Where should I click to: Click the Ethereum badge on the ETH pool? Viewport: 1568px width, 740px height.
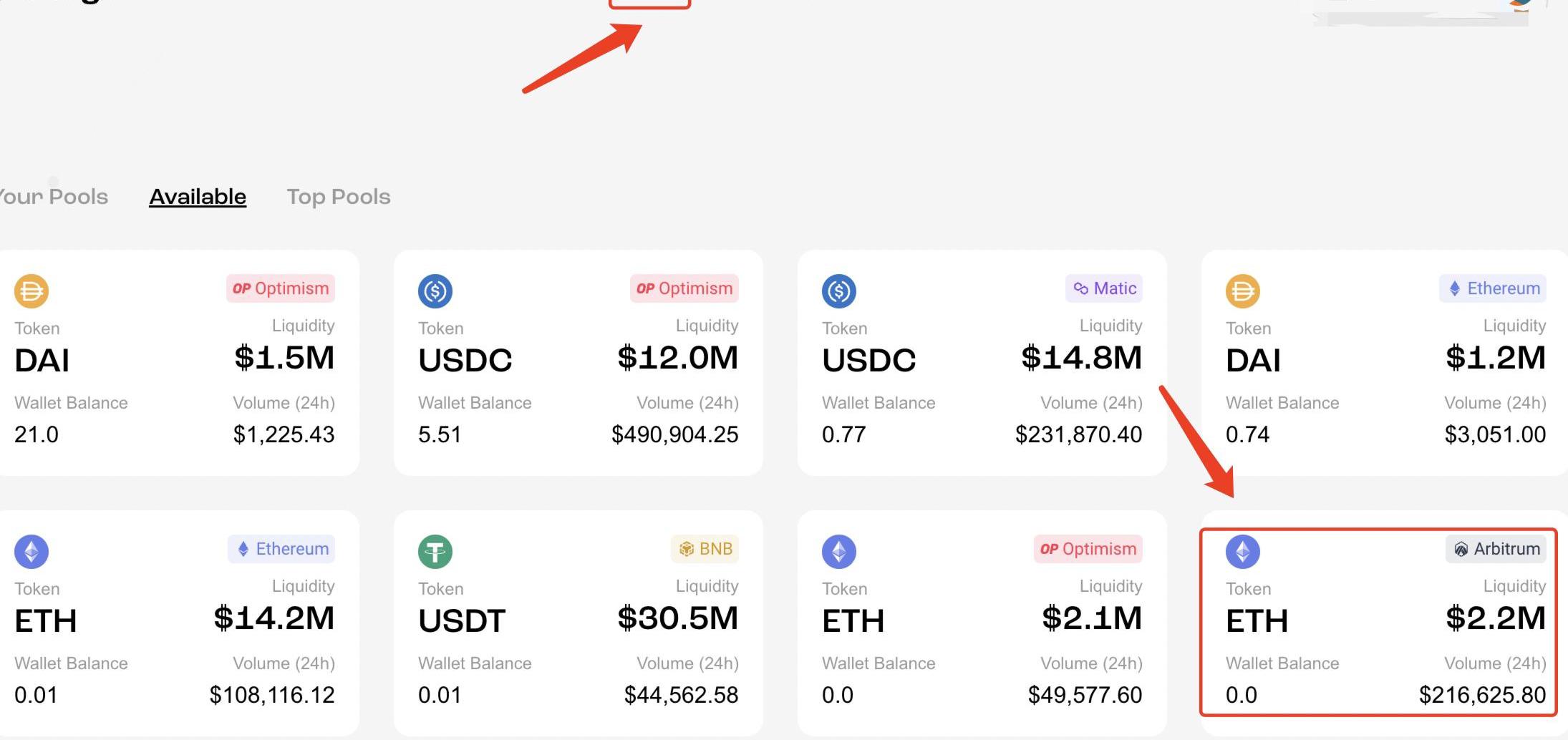(281, 549)
